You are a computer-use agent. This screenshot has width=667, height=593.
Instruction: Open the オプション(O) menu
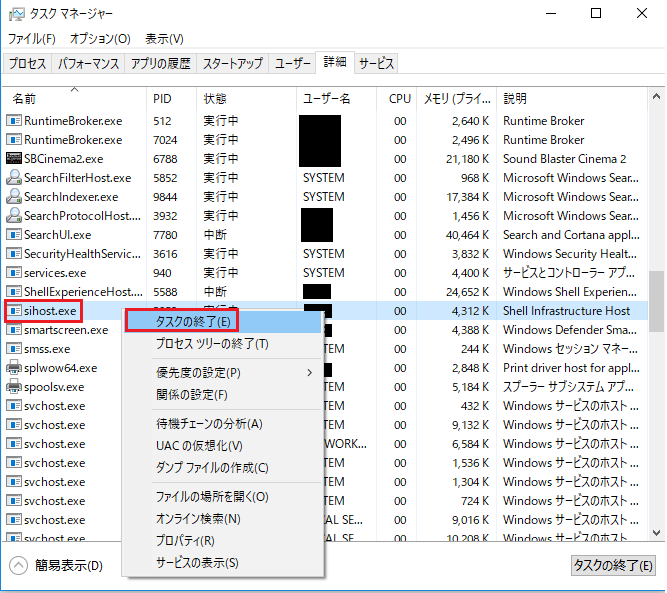pyautogui.click(x=100, y=39)
